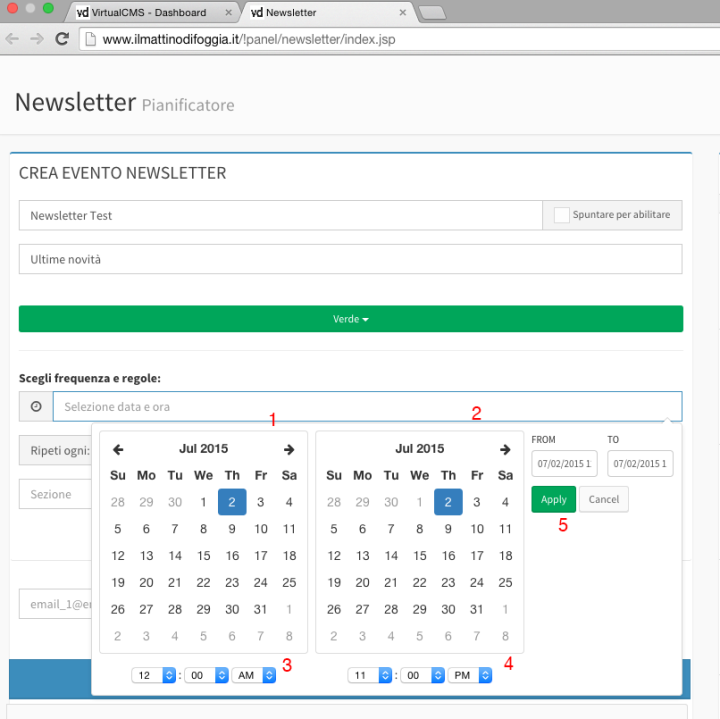Enable the 'Spuntare per abilitare' checkbox
This screenshot has height=719, width=720.
click(562, 215)
